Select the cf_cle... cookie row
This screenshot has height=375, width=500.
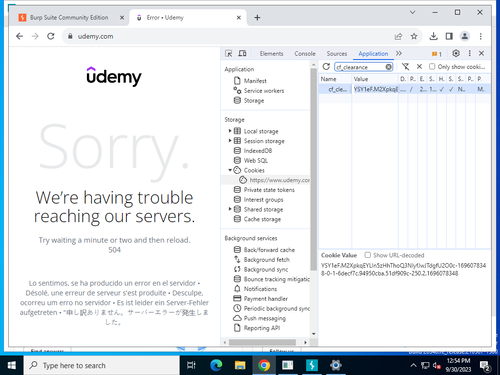coord(404,89)
